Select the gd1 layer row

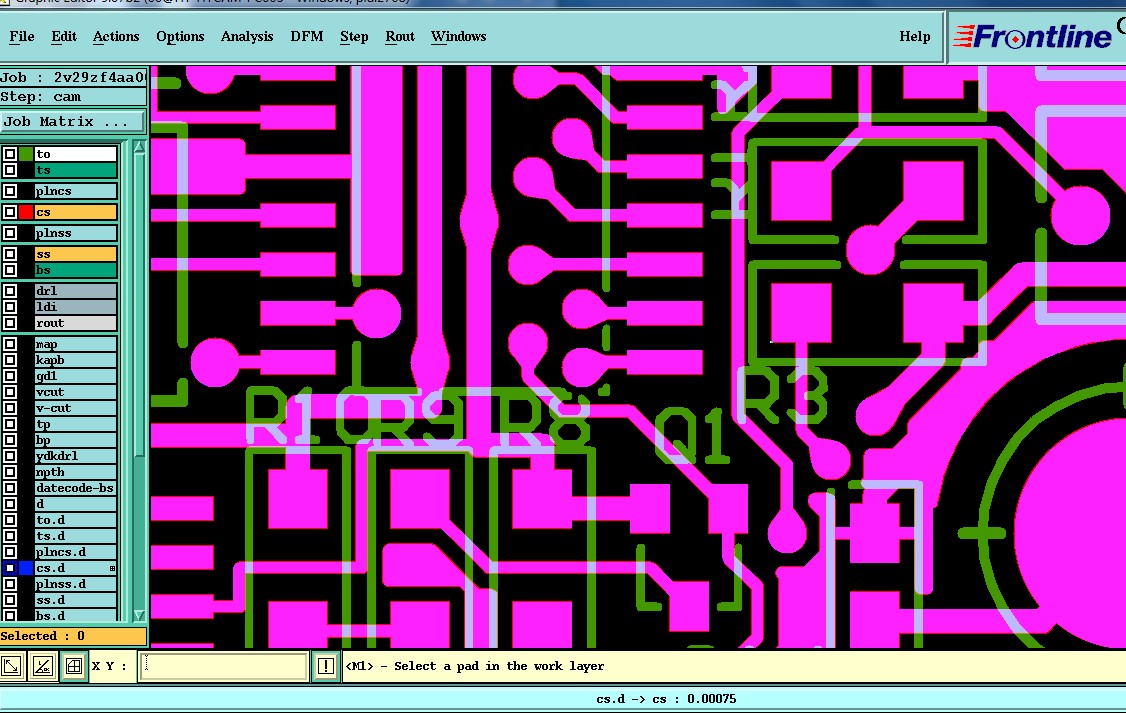pyautogui.click(x=75, y=376)
